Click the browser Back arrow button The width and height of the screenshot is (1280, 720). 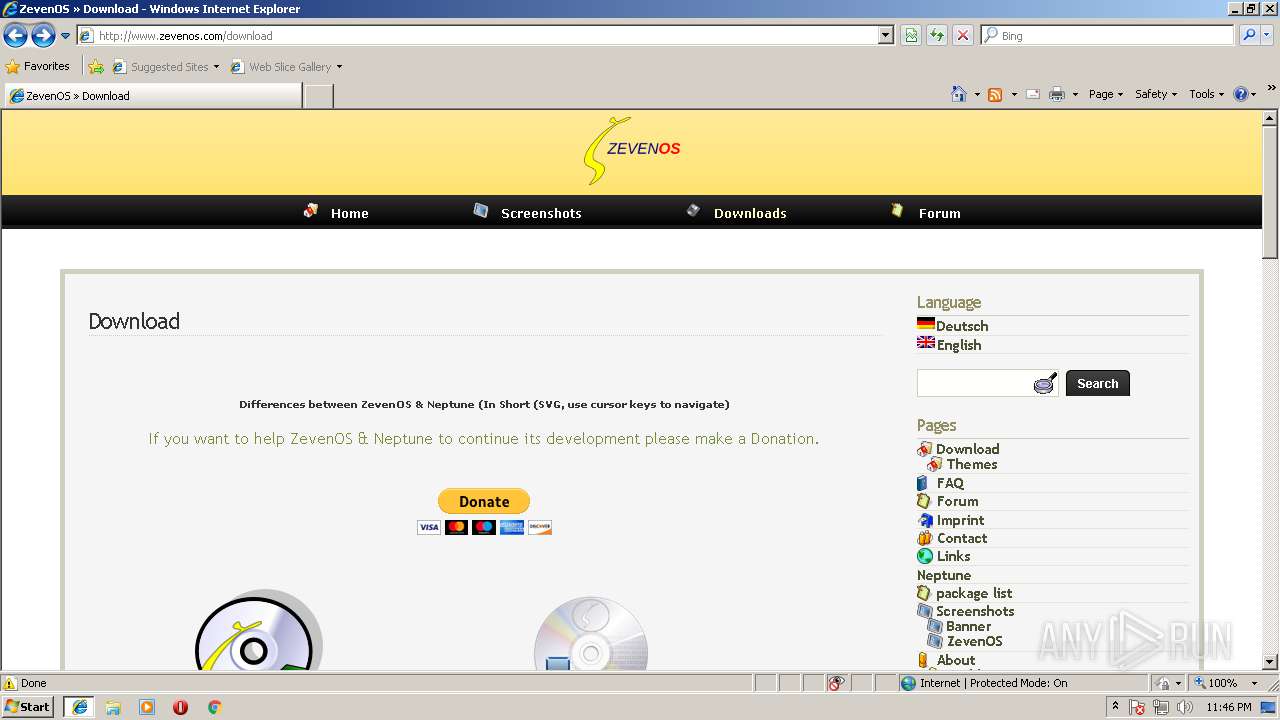15,36
